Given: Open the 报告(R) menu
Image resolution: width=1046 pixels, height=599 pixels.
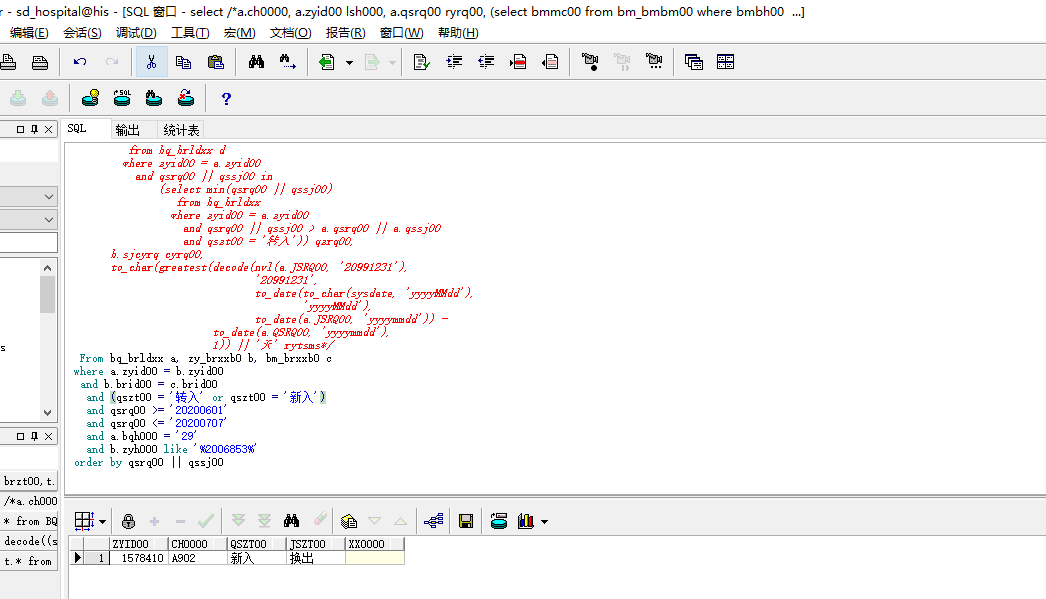Looking at the screenshot, I should (x=346, y=33).
